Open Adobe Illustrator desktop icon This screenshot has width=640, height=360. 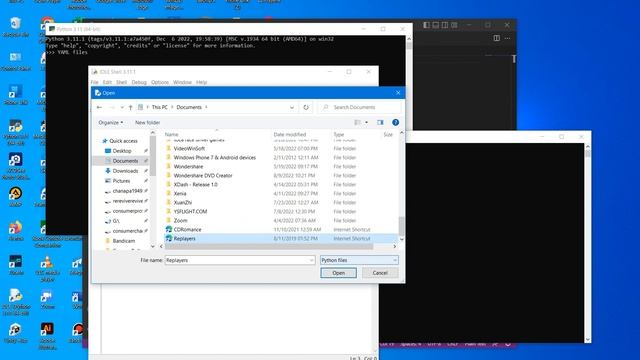[47, 336]
